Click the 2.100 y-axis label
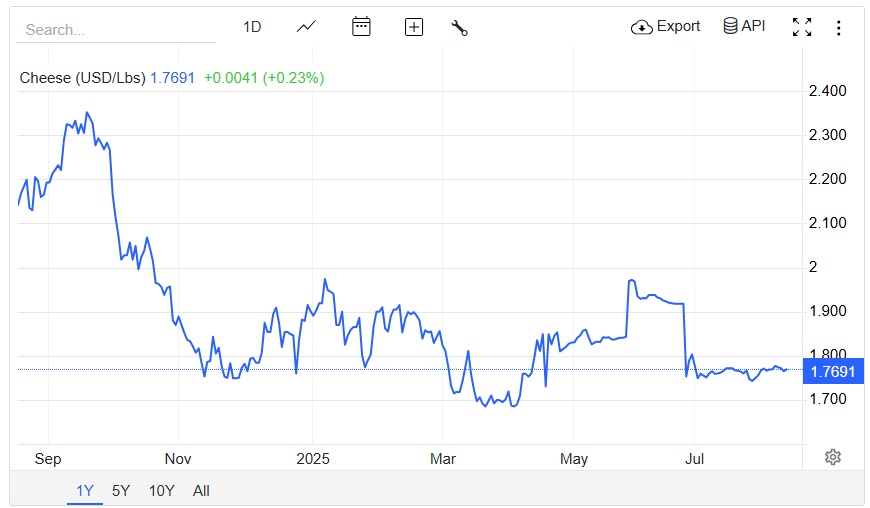This screenshot has width=870, height=508. (827, 223)
